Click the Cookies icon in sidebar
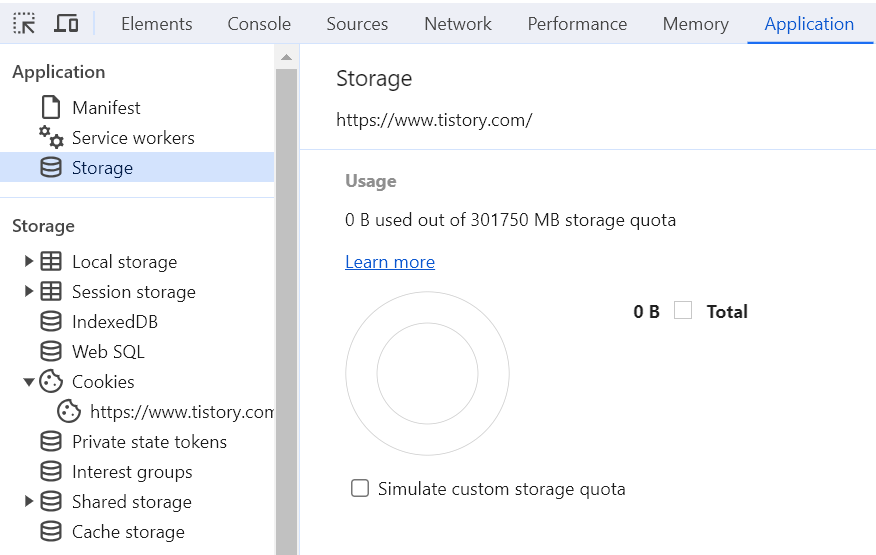The image size is (876, 555). coord(50,382)
